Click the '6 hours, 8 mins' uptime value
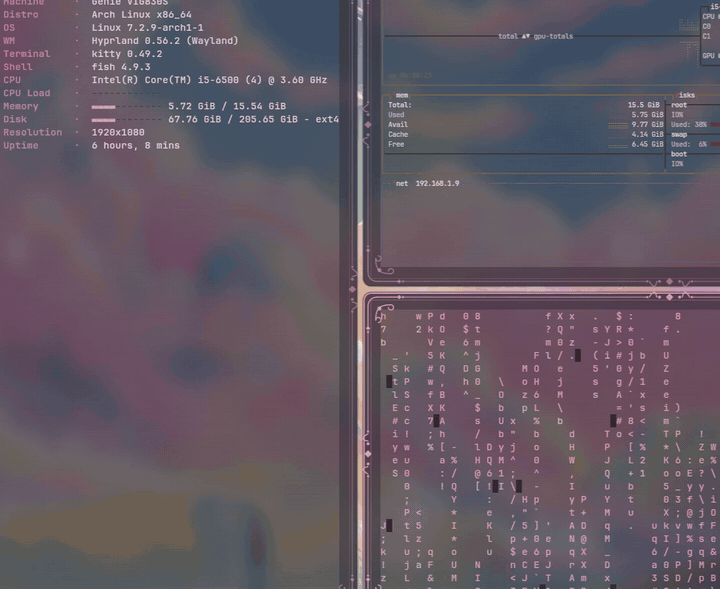The height and width of the screenshot is (589, 720). click(135, 146)
